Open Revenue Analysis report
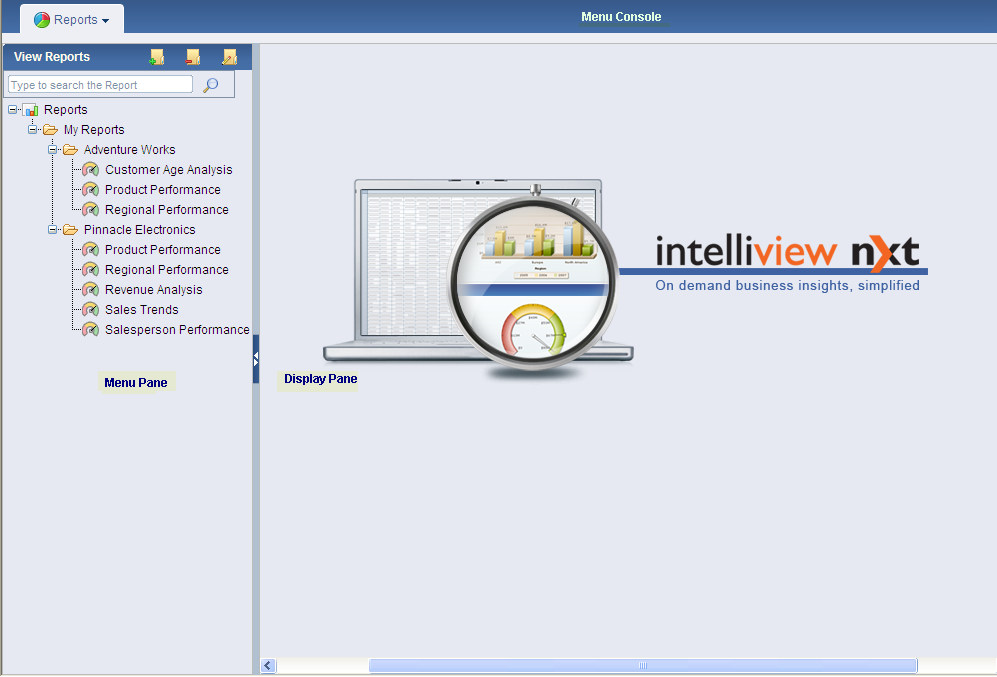Screen dimensions: 997x677 click(153, 290)
